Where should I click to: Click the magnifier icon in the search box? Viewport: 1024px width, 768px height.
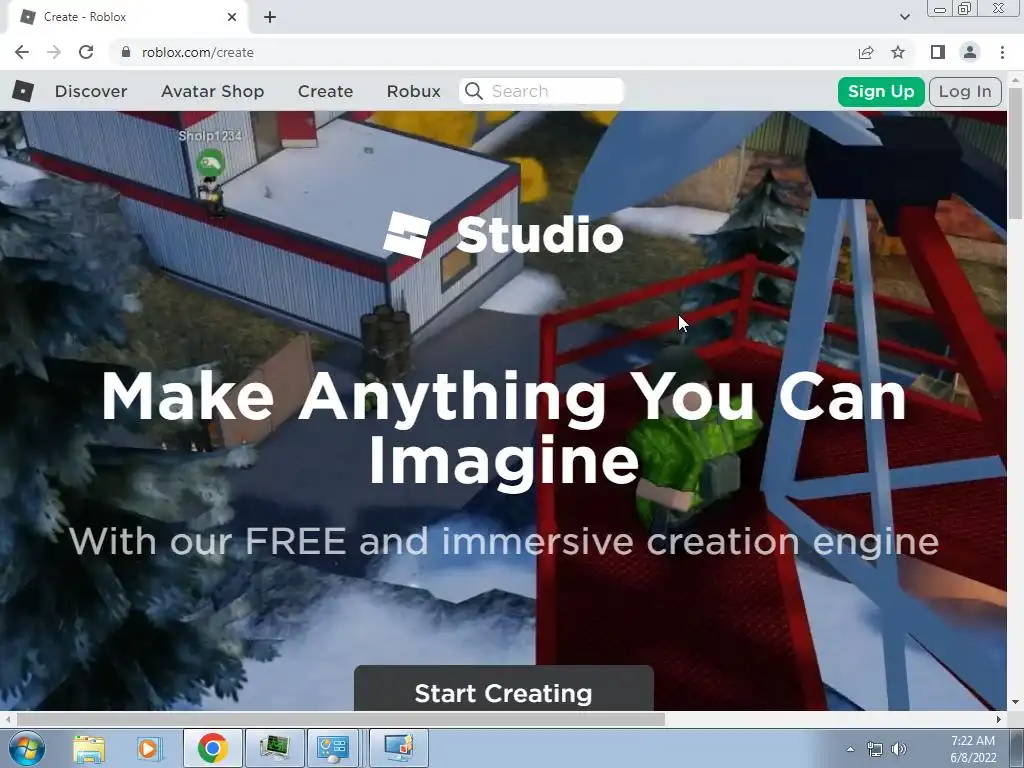point(474,91)
